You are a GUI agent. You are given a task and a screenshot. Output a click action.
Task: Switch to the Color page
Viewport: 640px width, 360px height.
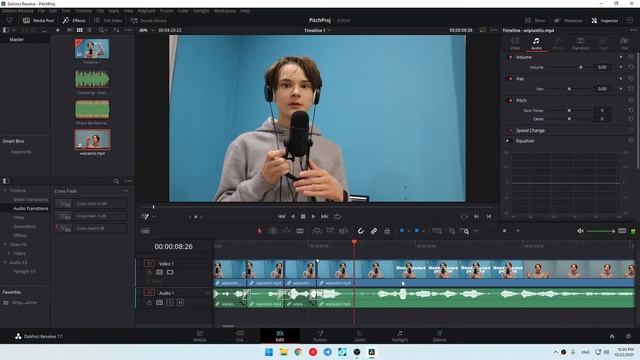360,336
